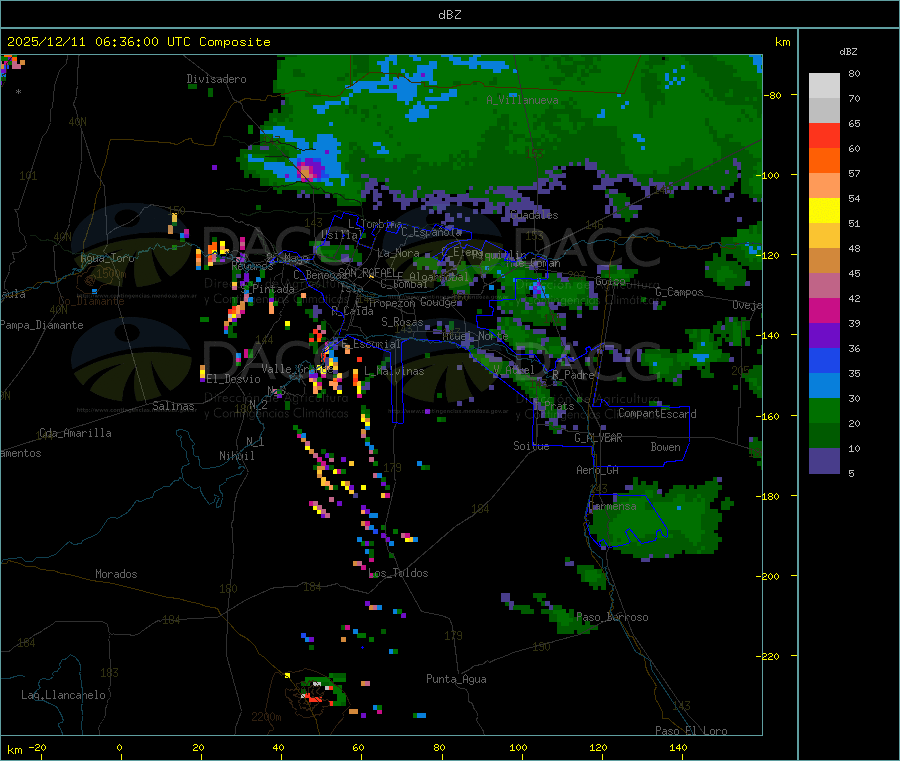Click the yellow 51 dBZ legend swatch
Image resolution: width=900 pixels, height=761 pixels.
tap(824, 211)
